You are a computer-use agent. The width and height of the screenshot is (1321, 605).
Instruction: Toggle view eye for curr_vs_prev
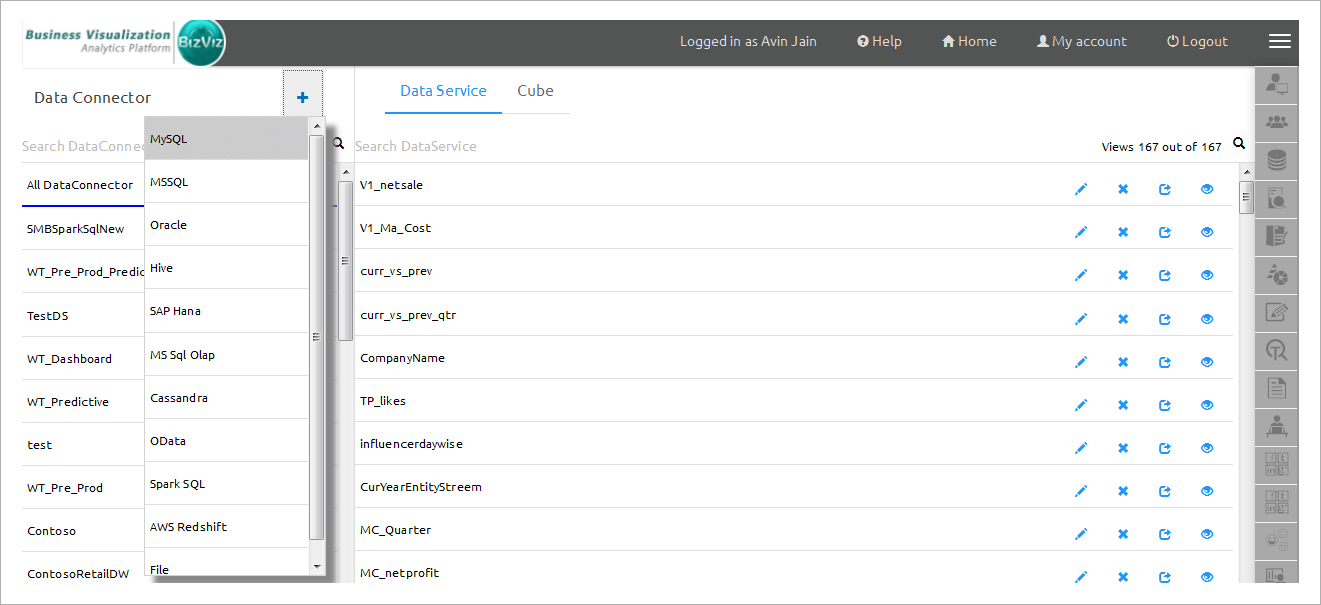point(1207,275)
